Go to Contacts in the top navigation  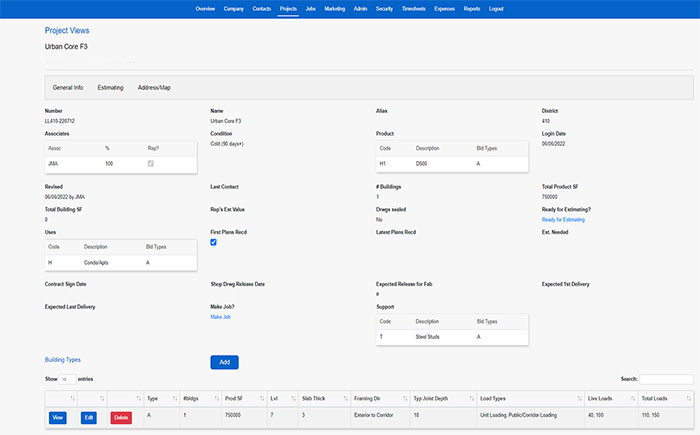262,8
